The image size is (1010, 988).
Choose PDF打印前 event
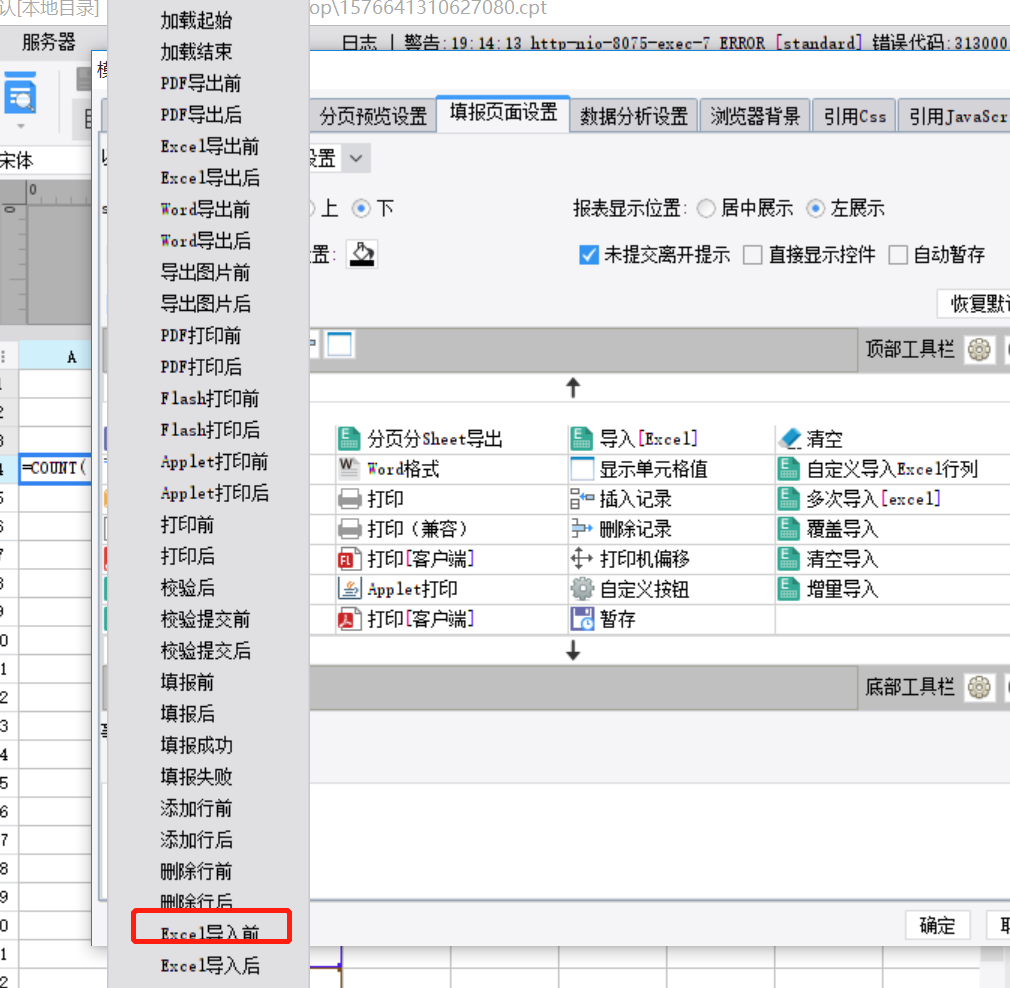click(200, 336)
